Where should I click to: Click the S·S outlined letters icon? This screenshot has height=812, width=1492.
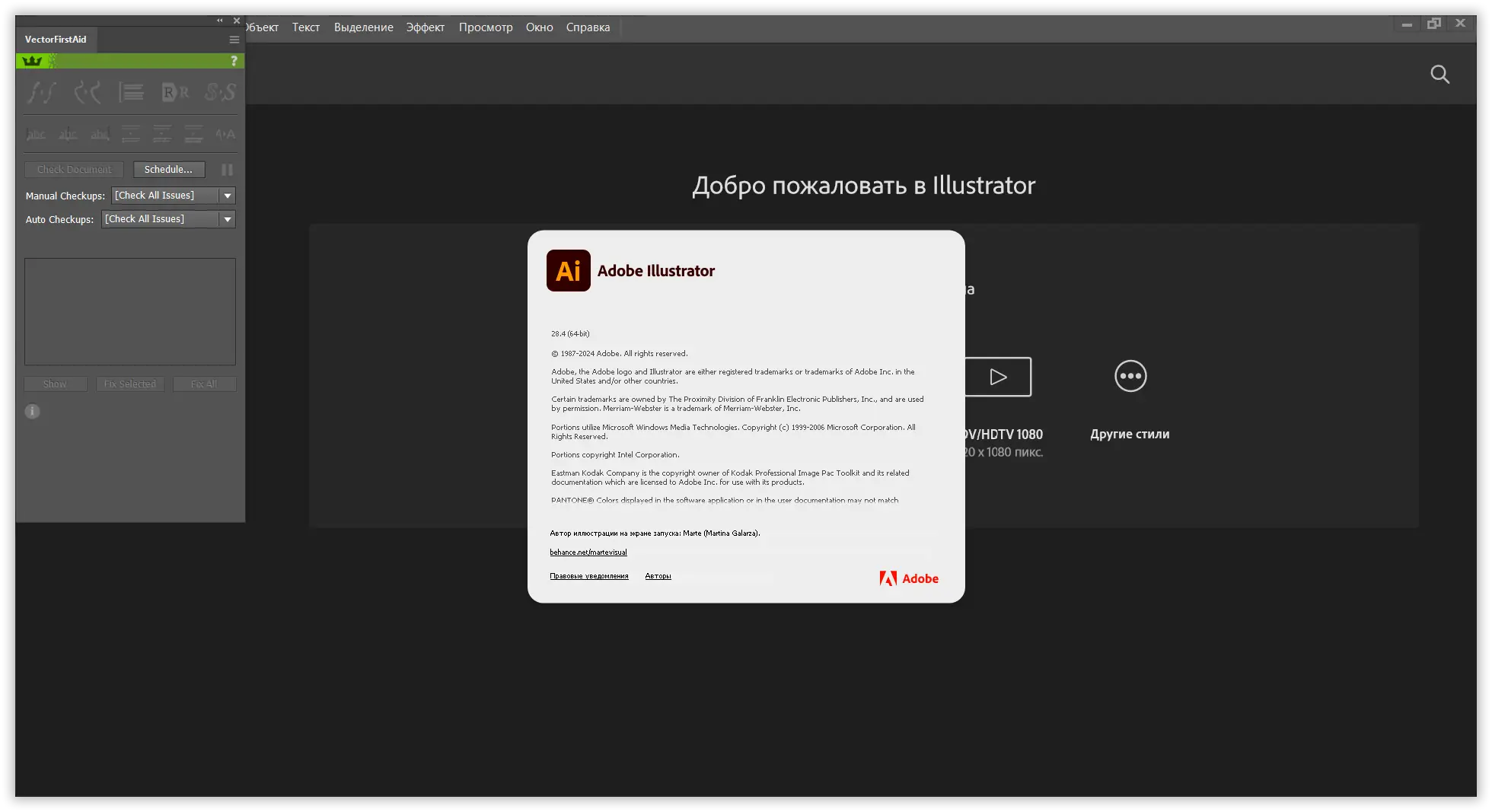pyautogui.click(x=220, y=92)
